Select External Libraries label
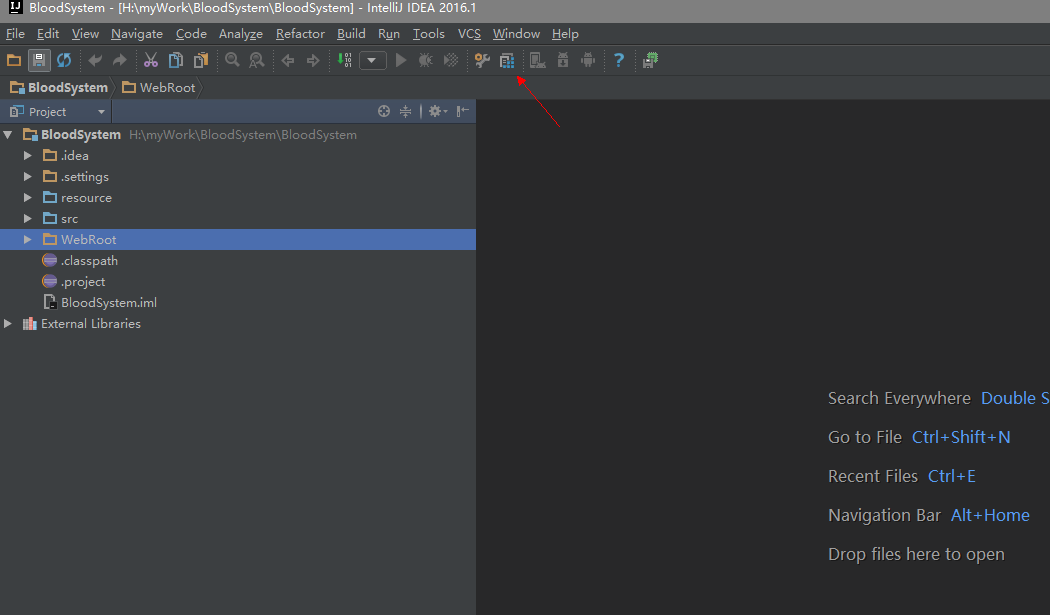The image size is (1050, 615). 90,324
